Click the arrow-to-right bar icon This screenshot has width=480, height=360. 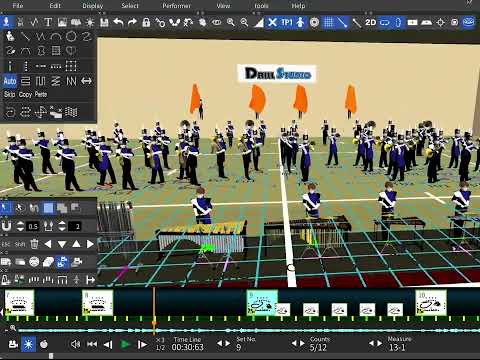click(x=90, y=280)
